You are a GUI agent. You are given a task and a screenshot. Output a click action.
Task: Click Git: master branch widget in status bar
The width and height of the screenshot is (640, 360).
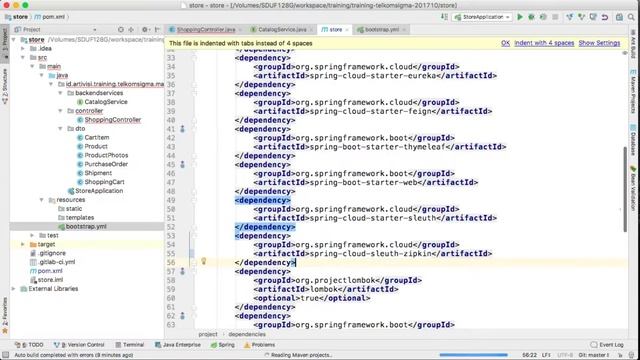[594, 355]
